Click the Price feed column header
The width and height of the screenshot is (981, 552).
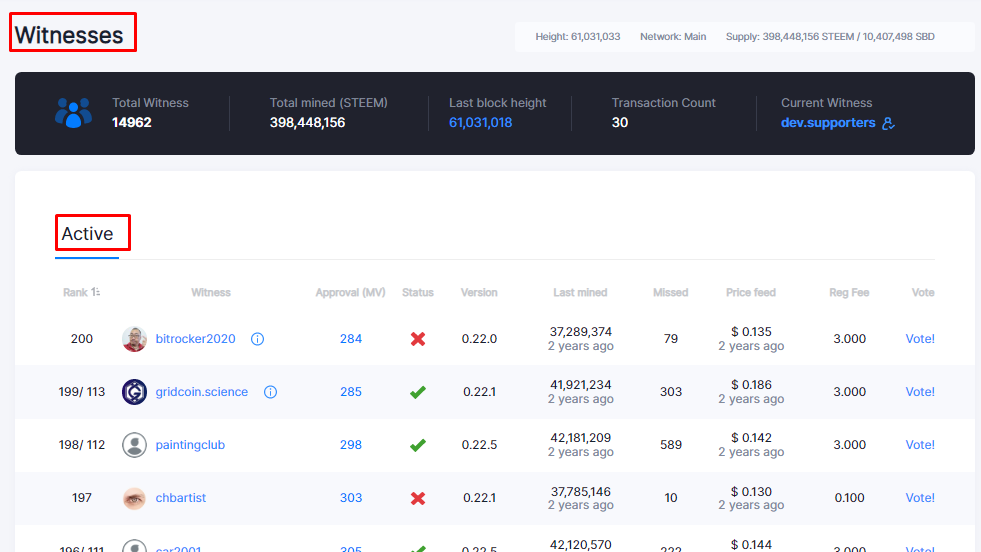(751, 292)
